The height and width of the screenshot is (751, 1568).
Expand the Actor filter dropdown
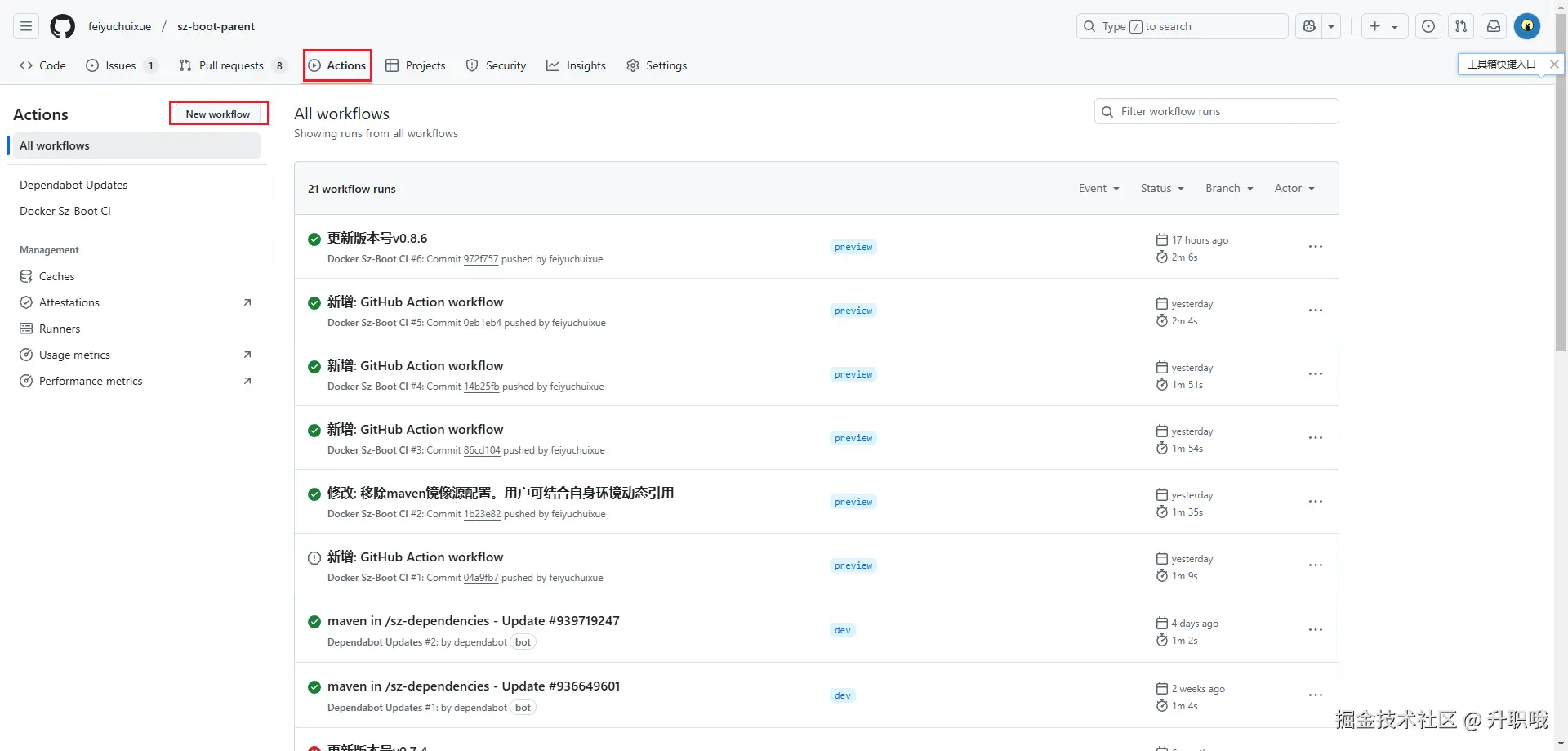tap(1294, 188)
